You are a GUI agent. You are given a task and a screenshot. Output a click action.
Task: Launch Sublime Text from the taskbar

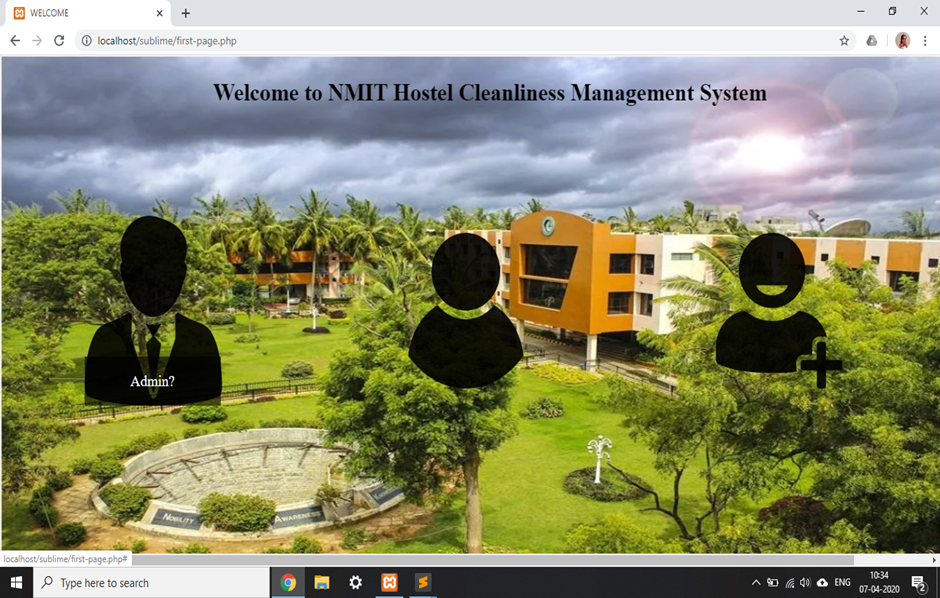(x=422, y=582)
